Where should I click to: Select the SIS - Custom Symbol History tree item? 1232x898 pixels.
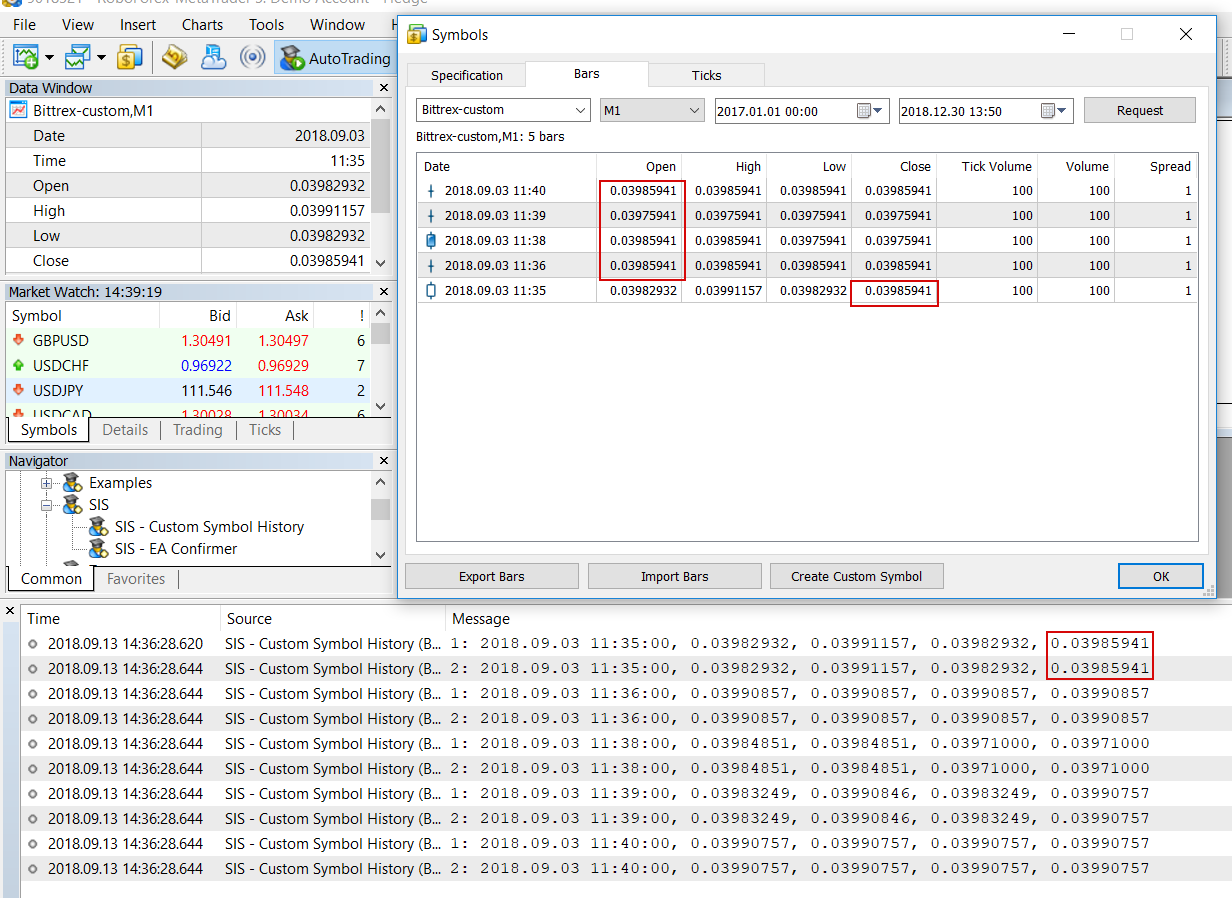pyautogui.click(x=209, y=527)
